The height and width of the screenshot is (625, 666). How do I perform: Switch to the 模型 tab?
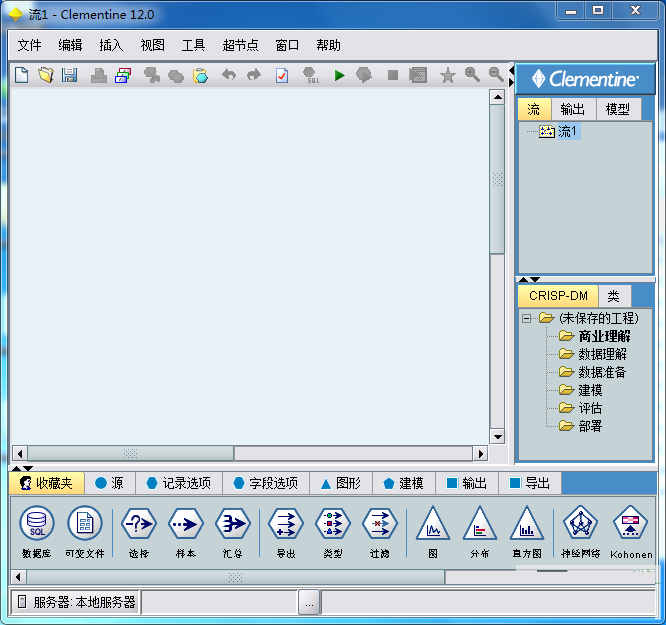tap(618, 109)
